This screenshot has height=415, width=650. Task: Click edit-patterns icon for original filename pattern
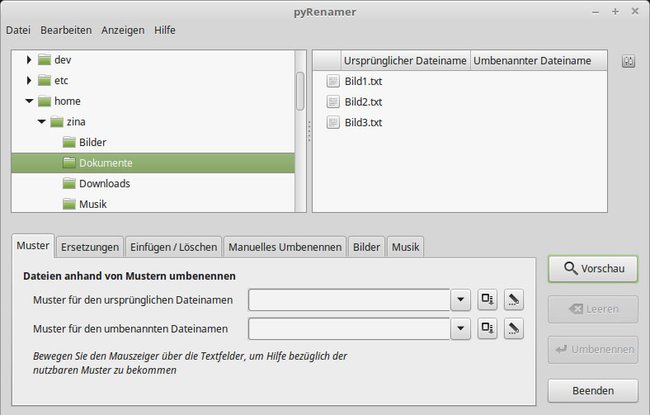[514, 299]
